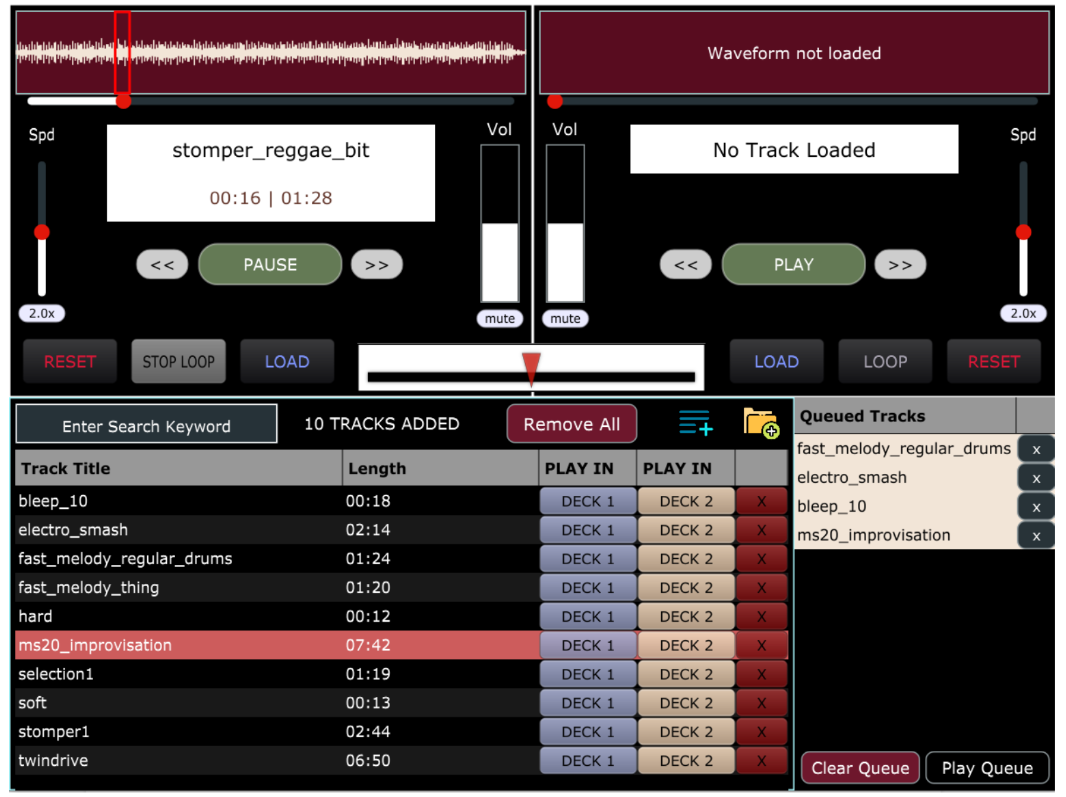The width and height of the screenshot is (1066, 797).
Task: Enable LOOP on the right deck
Action: 885,362
